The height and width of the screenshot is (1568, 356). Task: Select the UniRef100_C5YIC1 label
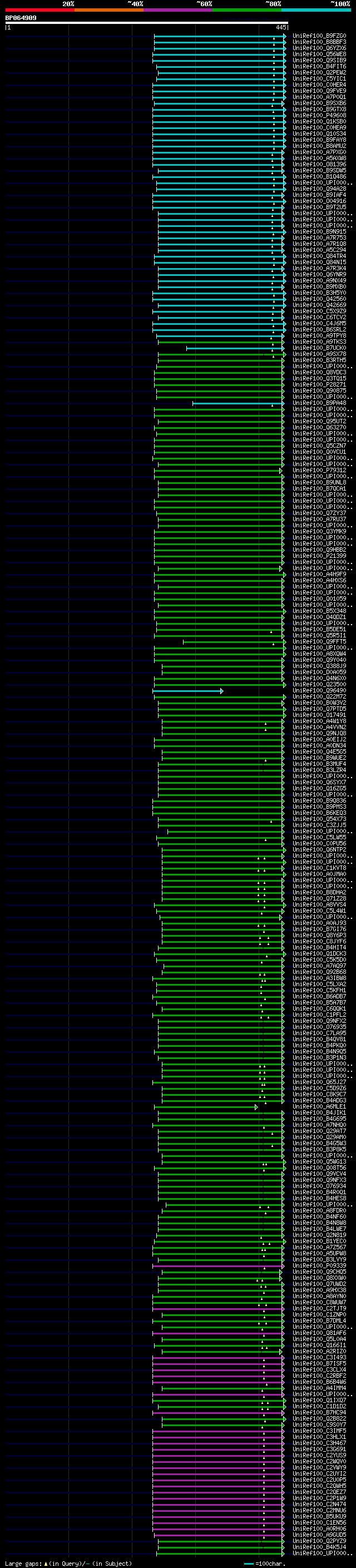[319, 78]
